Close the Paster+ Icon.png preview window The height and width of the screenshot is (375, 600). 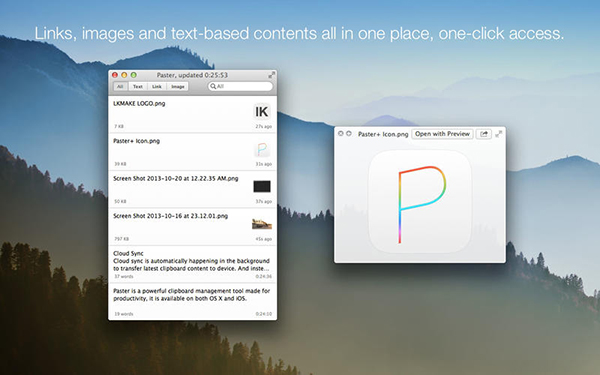pos(341,134)
